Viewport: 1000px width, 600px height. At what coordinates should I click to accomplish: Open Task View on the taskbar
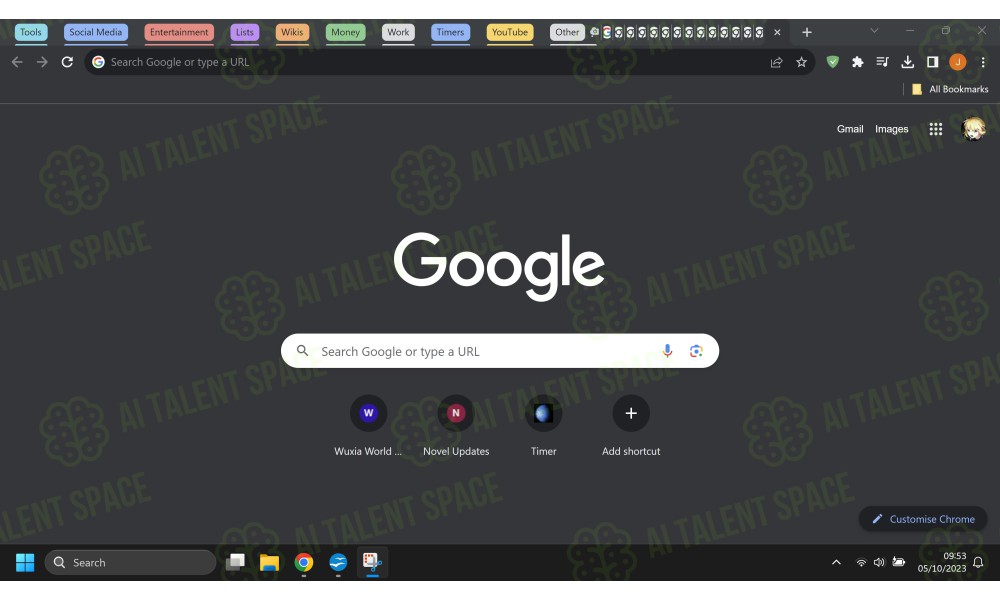tap(235, 562)
